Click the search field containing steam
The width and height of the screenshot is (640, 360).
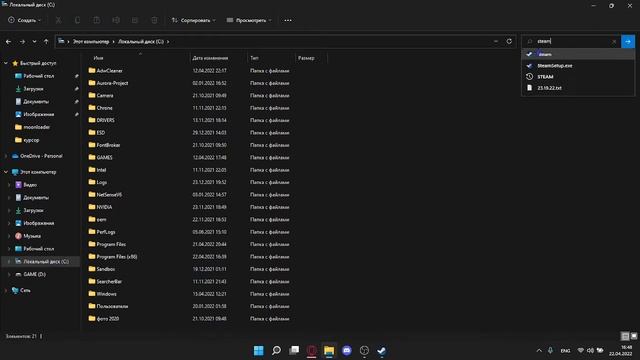[571, 41]
